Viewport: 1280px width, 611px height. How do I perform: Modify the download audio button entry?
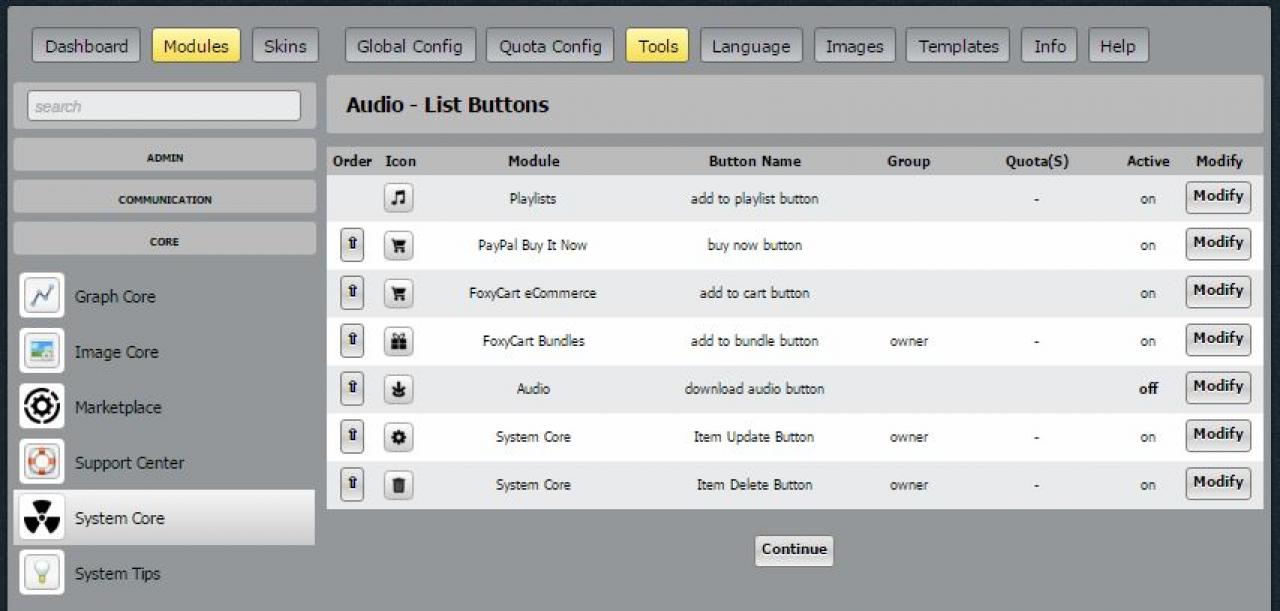[x=1217, y=387]
